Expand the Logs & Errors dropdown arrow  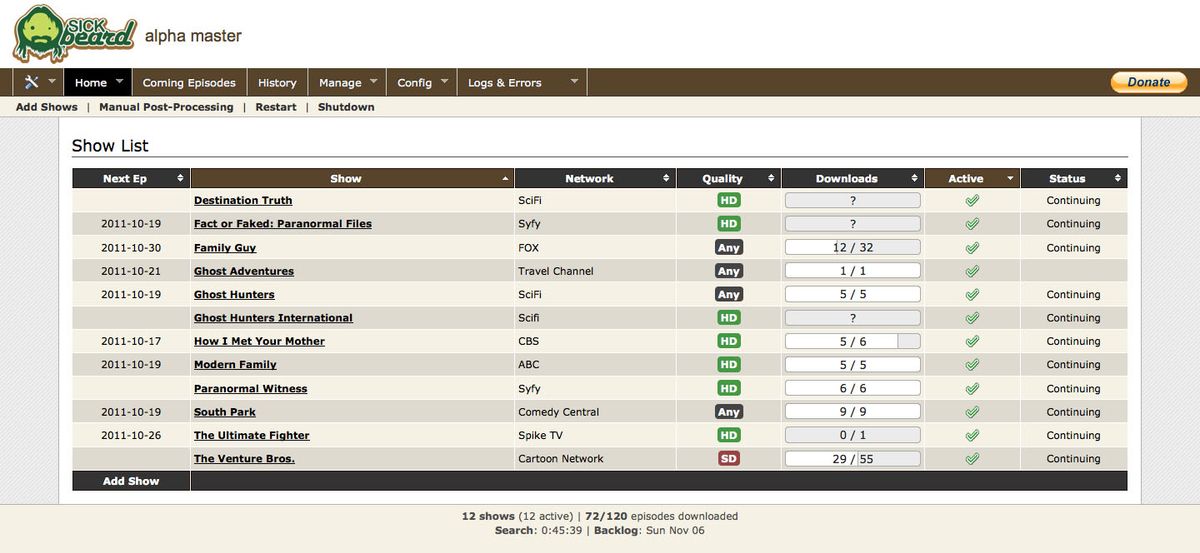[x=574, y=82]
